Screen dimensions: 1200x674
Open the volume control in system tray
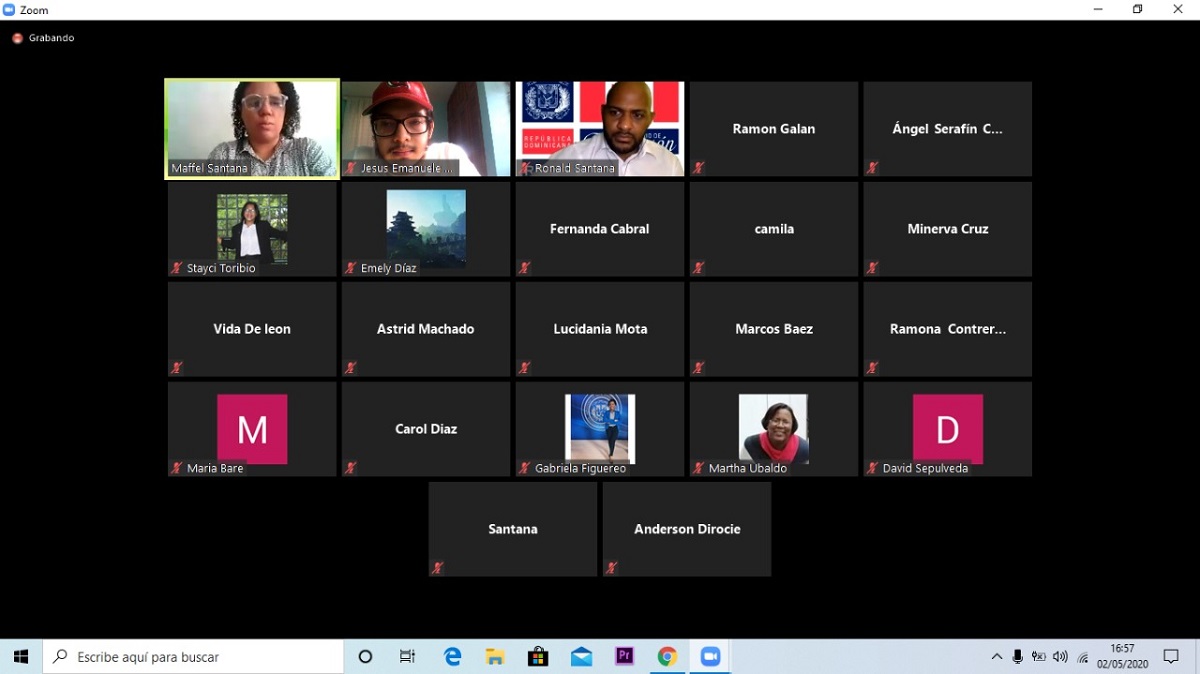pyautogui.click(x=1060, y=657)
